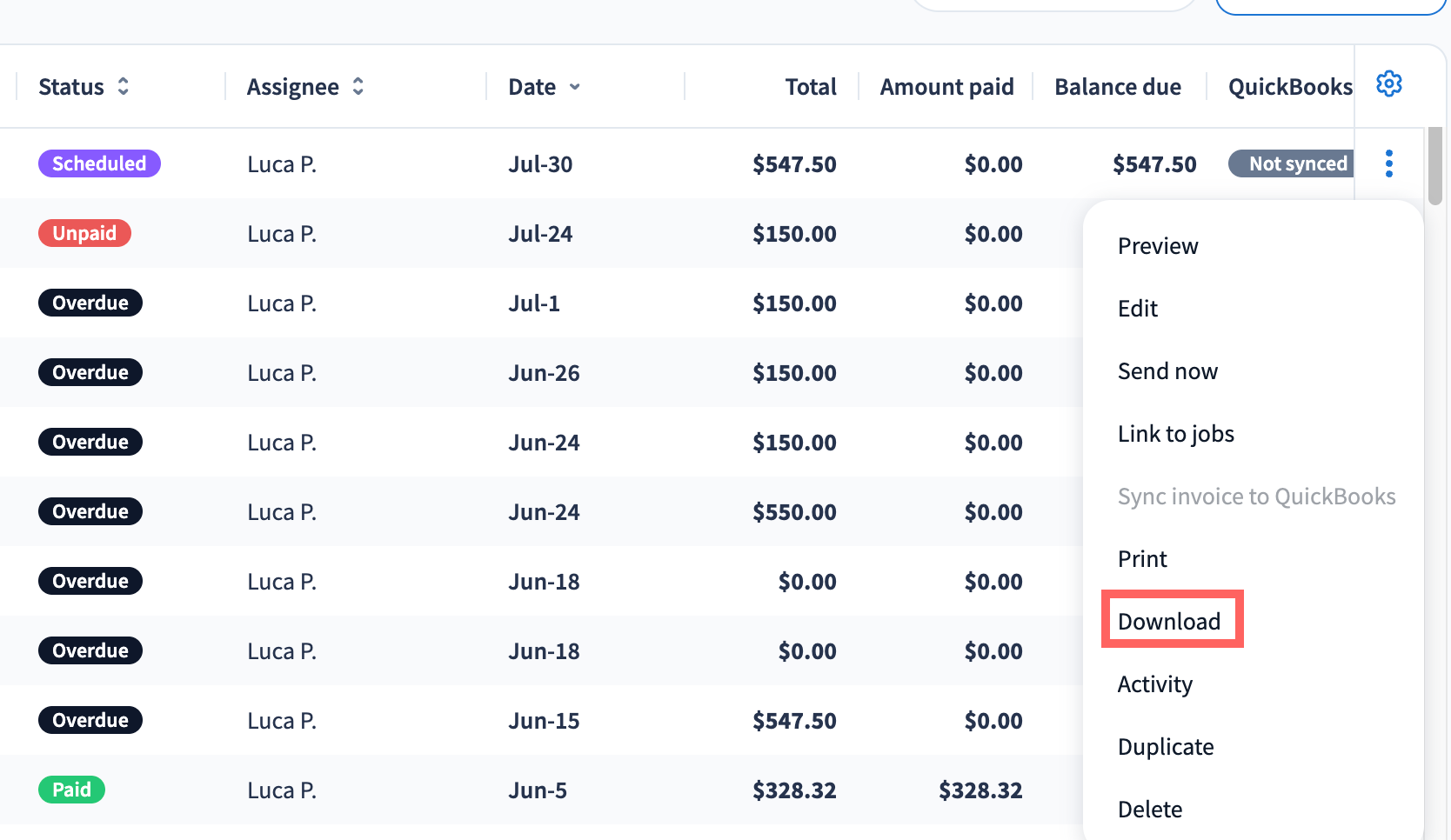Click the Not synced QuickBooks badge
This screenshot has height=840, width=1451.
click(x=1291, y=163)
